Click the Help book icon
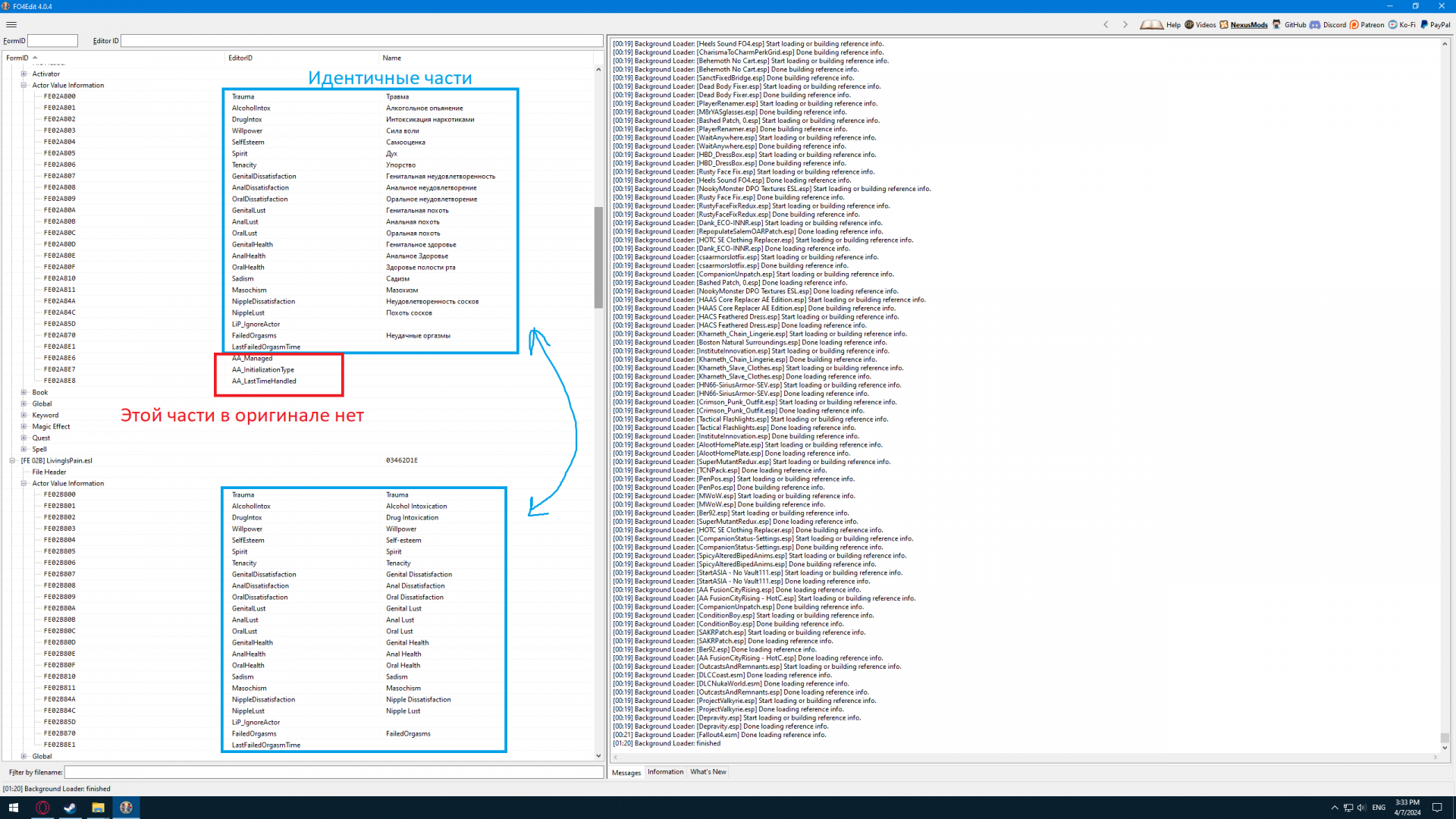Image resolution: width=1456 pixels, height=819 pixels. coord(1151,24)
